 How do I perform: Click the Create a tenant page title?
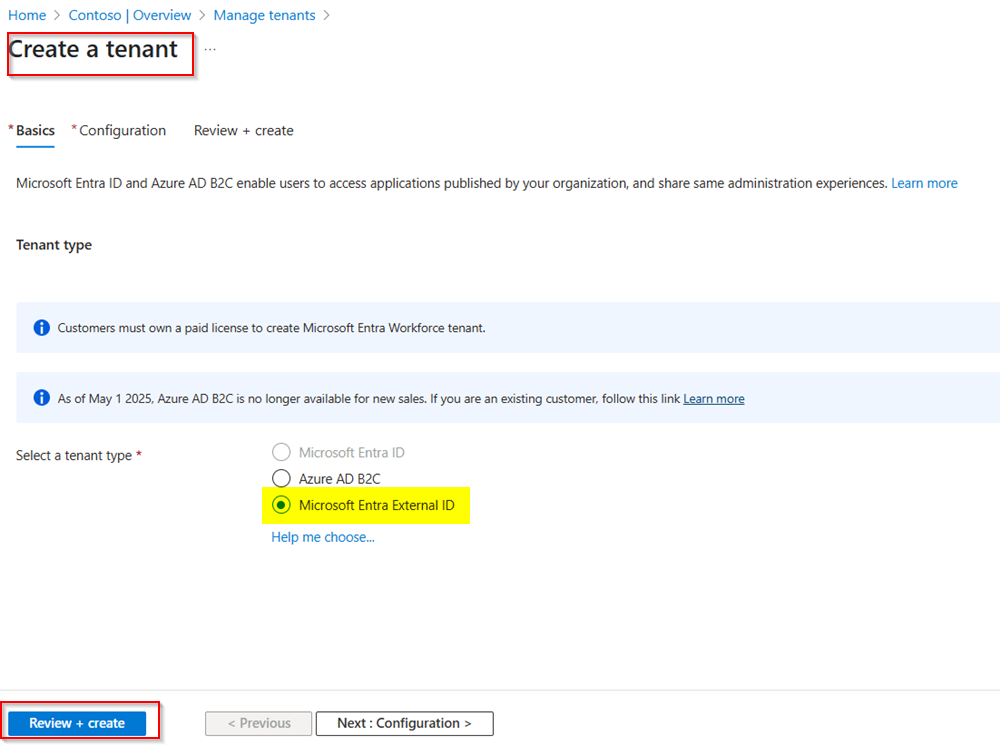tap(98, 49)
